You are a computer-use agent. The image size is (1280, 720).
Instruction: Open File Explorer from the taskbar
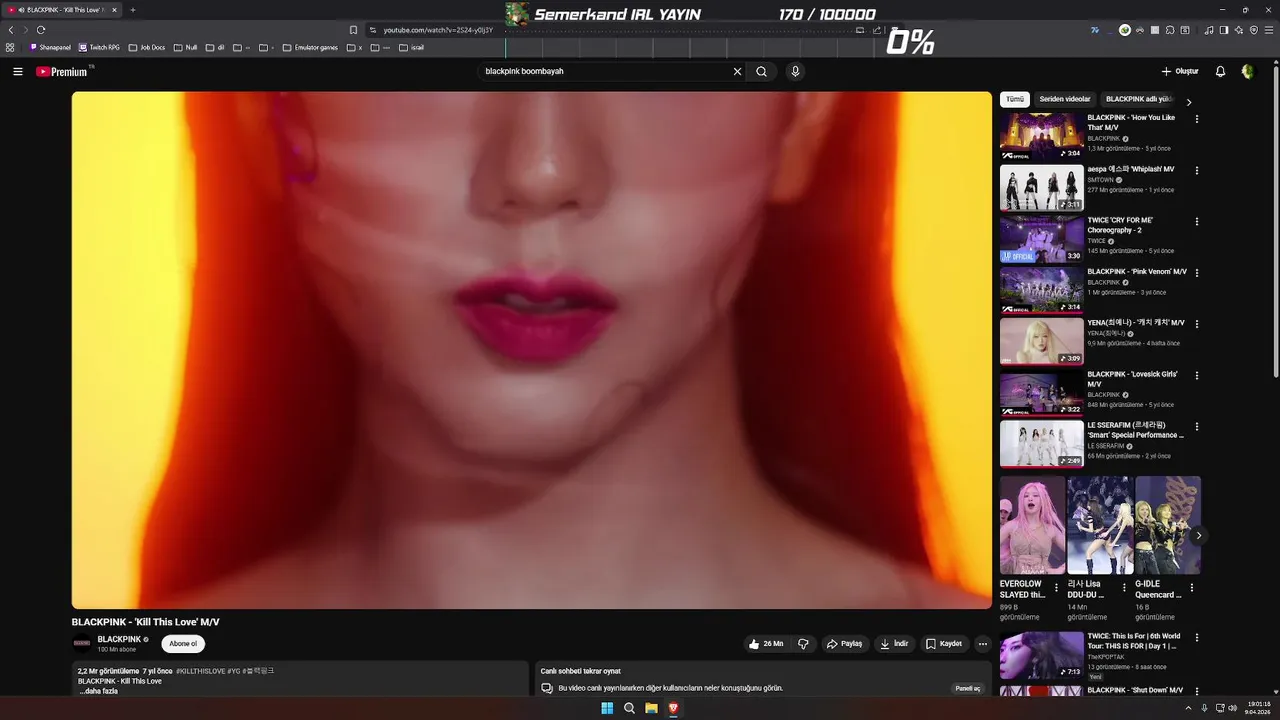click(x=651, y=708)
